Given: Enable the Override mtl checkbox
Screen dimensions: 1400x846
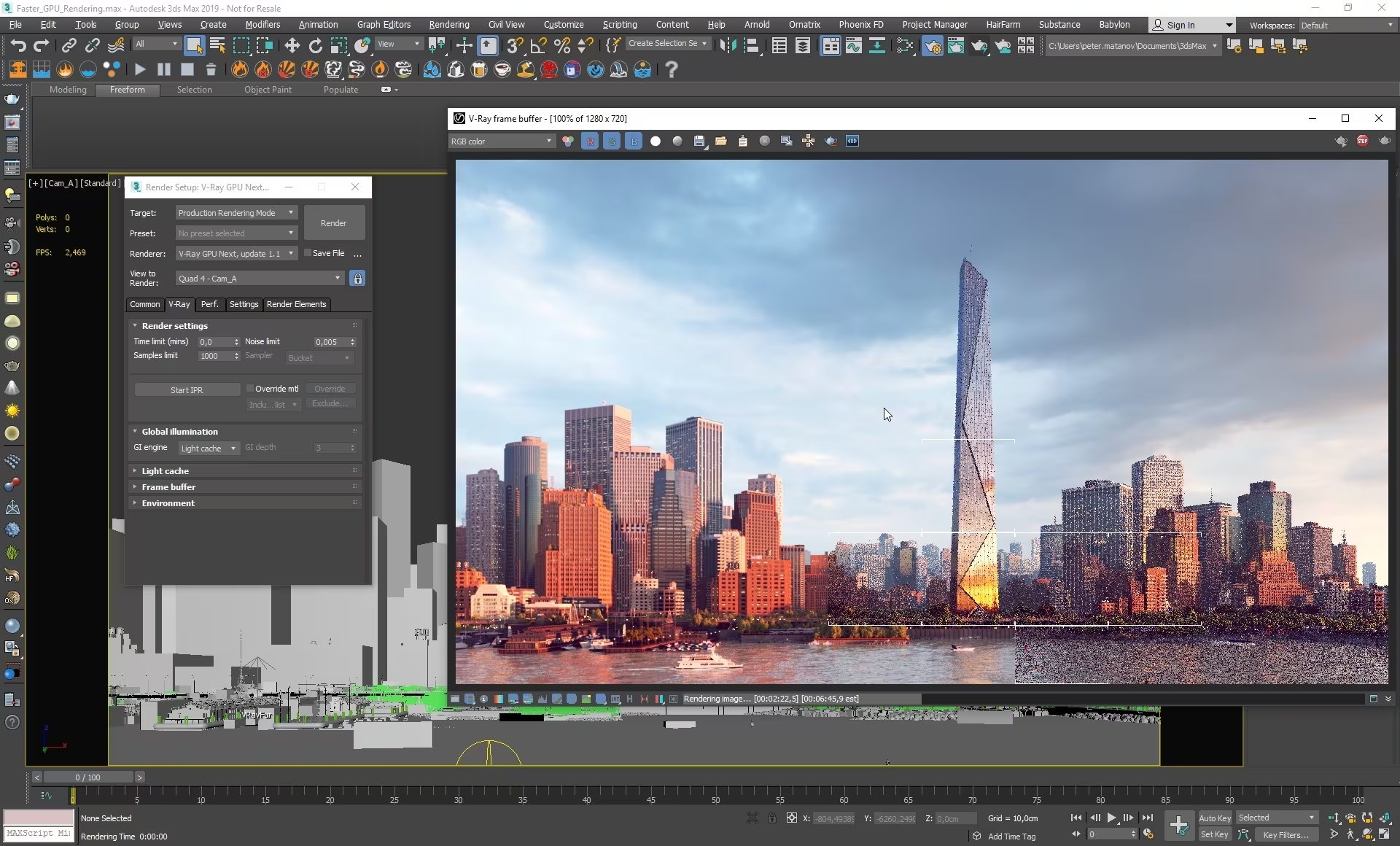Looking at the screenshot, I should (250, 389).
